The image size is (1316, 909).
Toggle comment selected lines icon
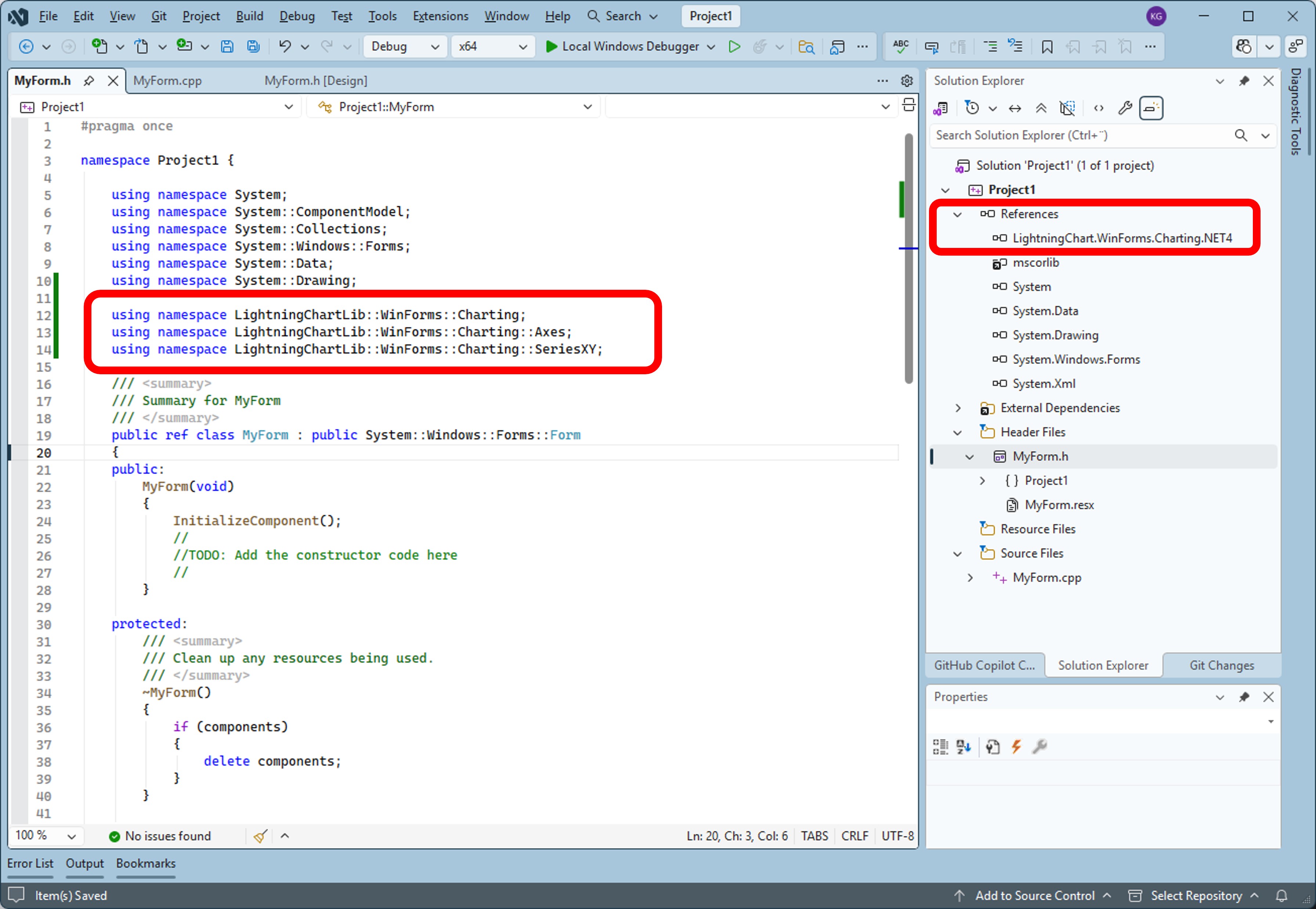(991, 46)
